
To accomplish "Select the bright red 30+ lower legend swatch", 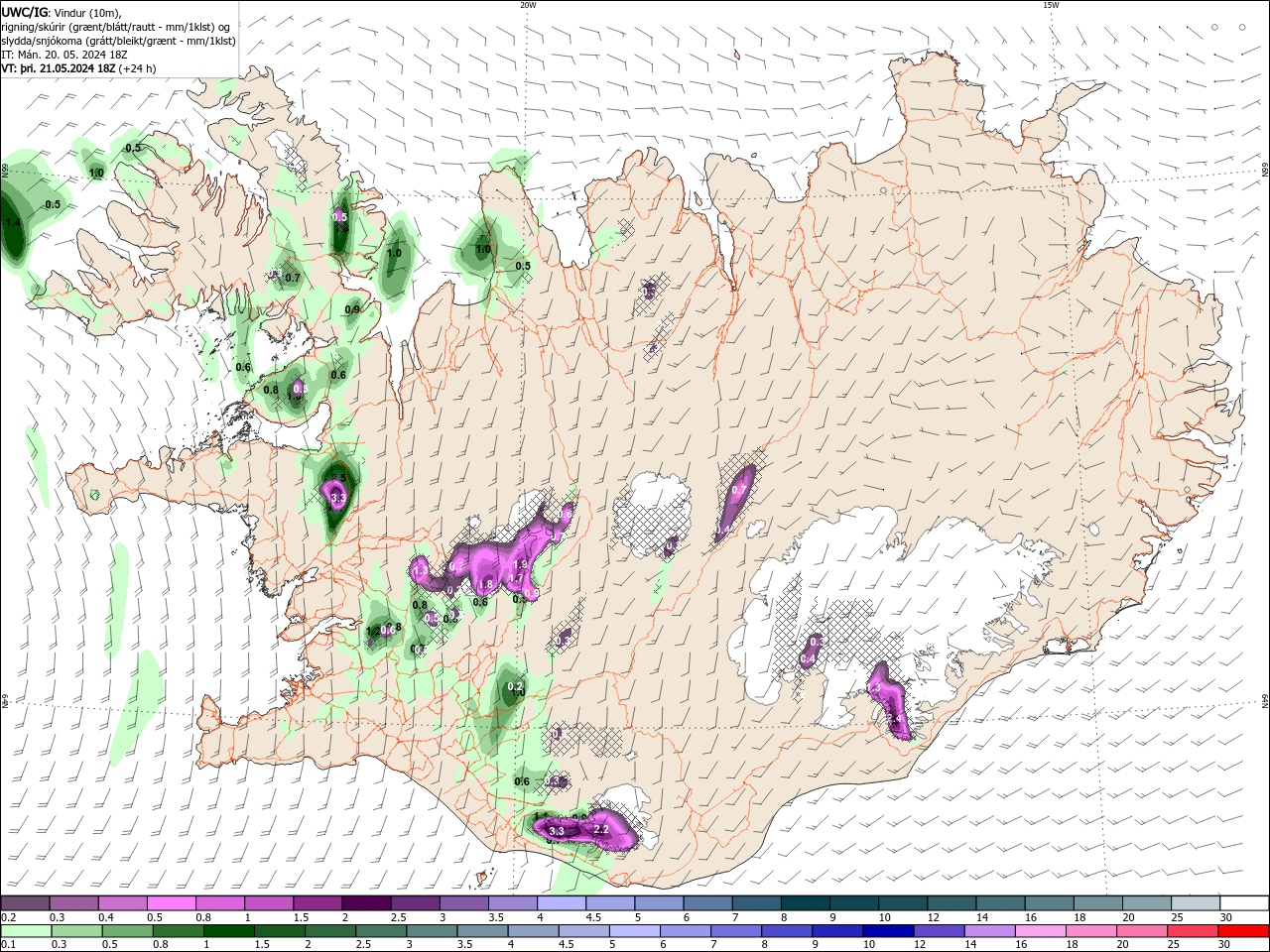I will (x=1243, y=931).
